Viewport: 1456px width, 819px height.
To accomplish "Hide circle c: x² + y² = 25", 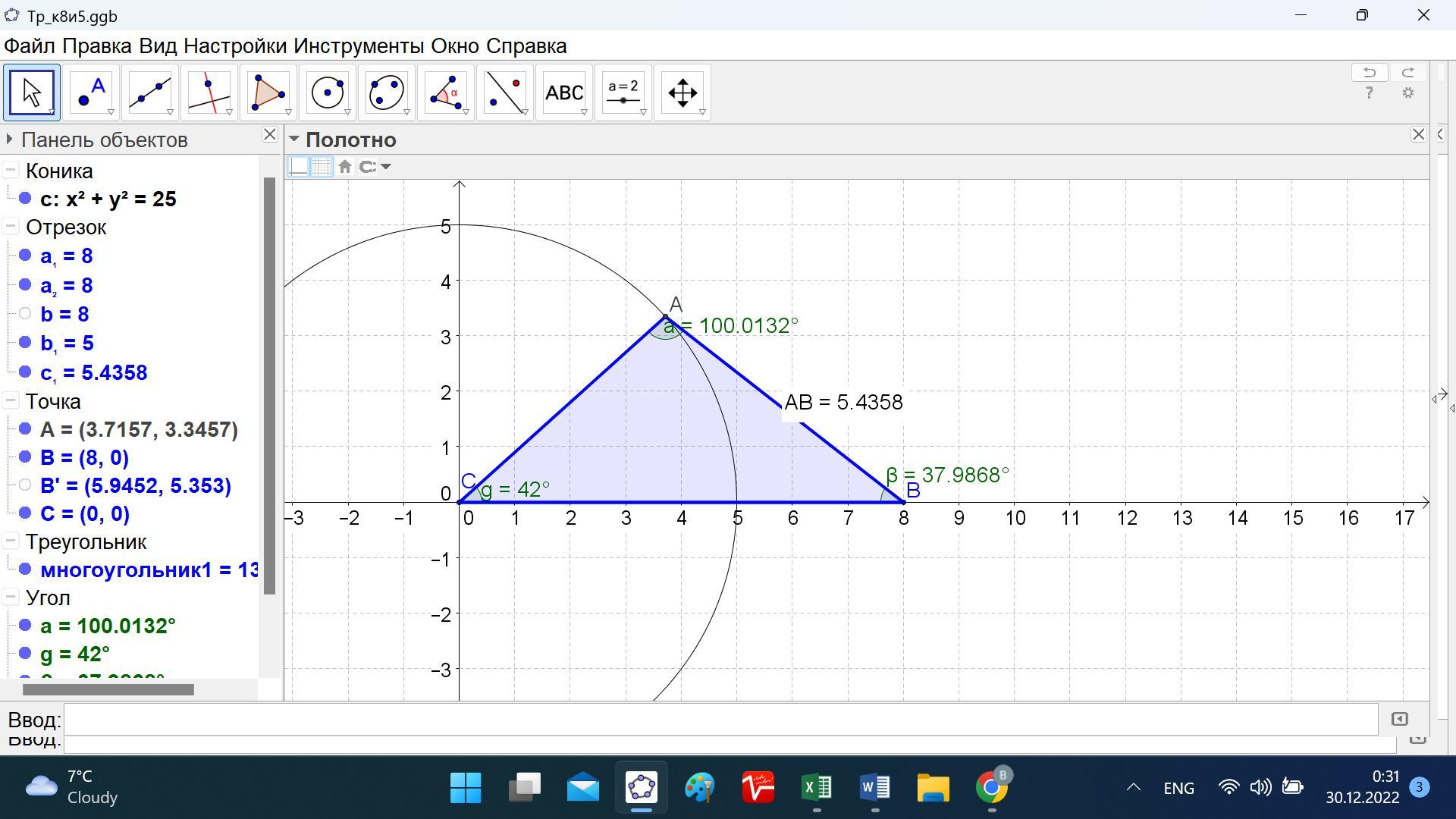I will tap(25, 199).
